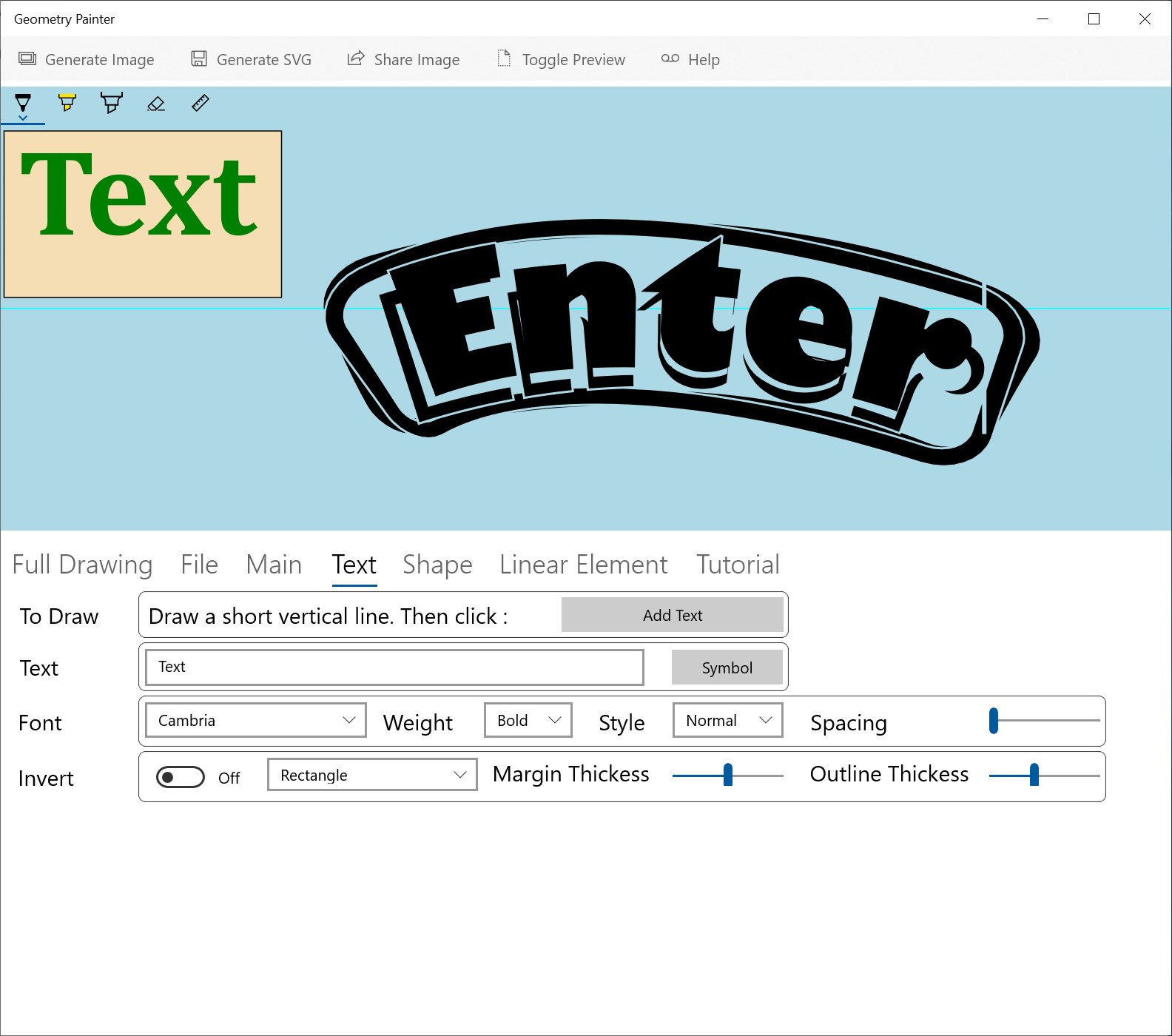This screenshot has height=1036, width=1172.
Task: Switch to the Full Drawing tab
Action: click(82, 565)
